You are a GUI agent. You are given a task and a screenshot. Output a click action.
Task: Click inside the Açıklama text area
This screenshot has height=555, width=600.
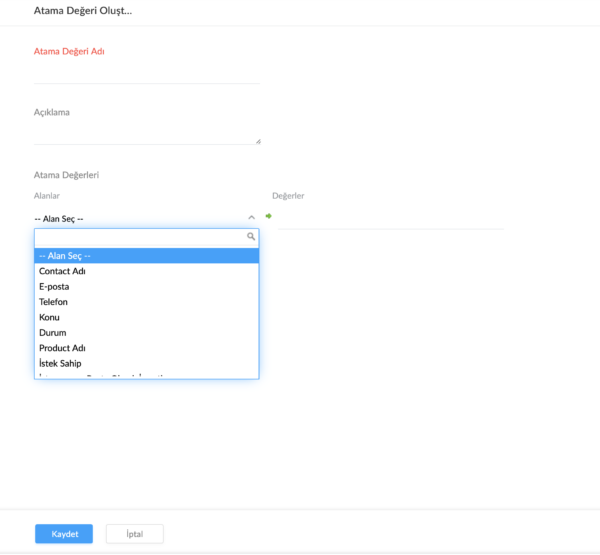pyautogui.click(x=146, y=134)
